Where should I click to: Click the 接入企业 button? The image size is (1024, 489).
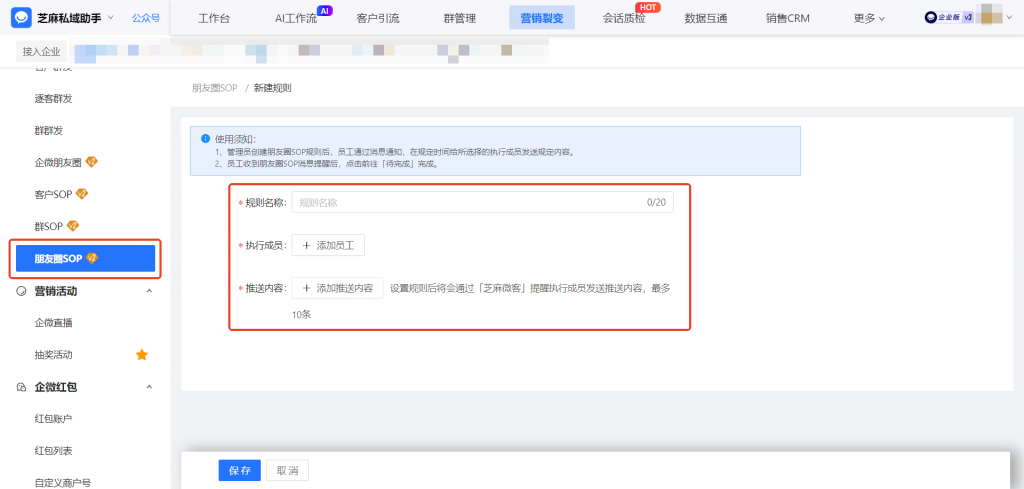point(41,51)
